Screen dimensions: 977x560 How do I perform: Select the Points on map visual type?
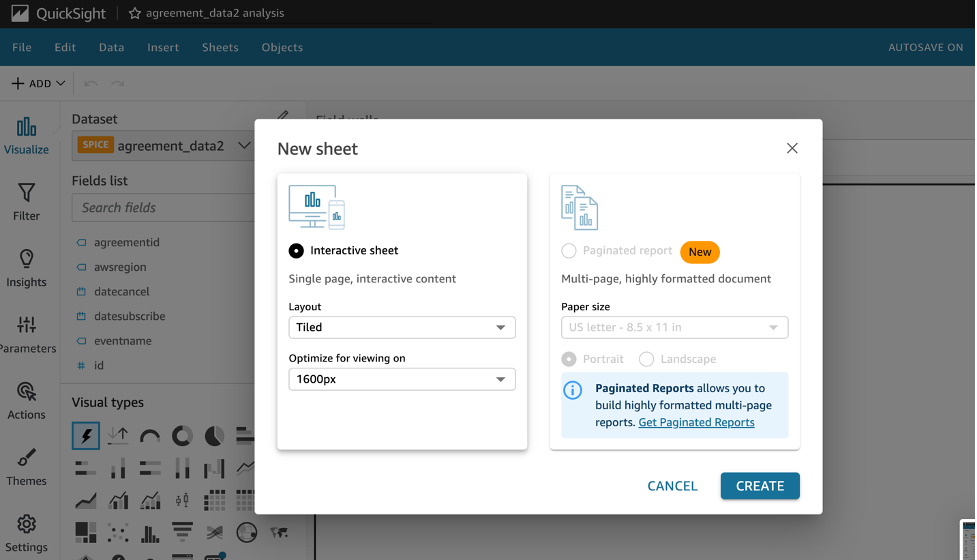coord(247,533)
